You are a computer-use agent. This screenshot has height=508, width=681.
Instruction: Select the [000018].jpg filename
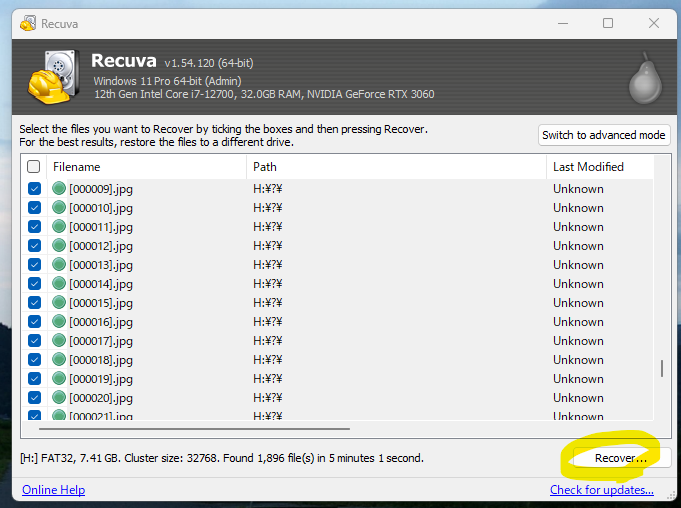pos(101,360)
